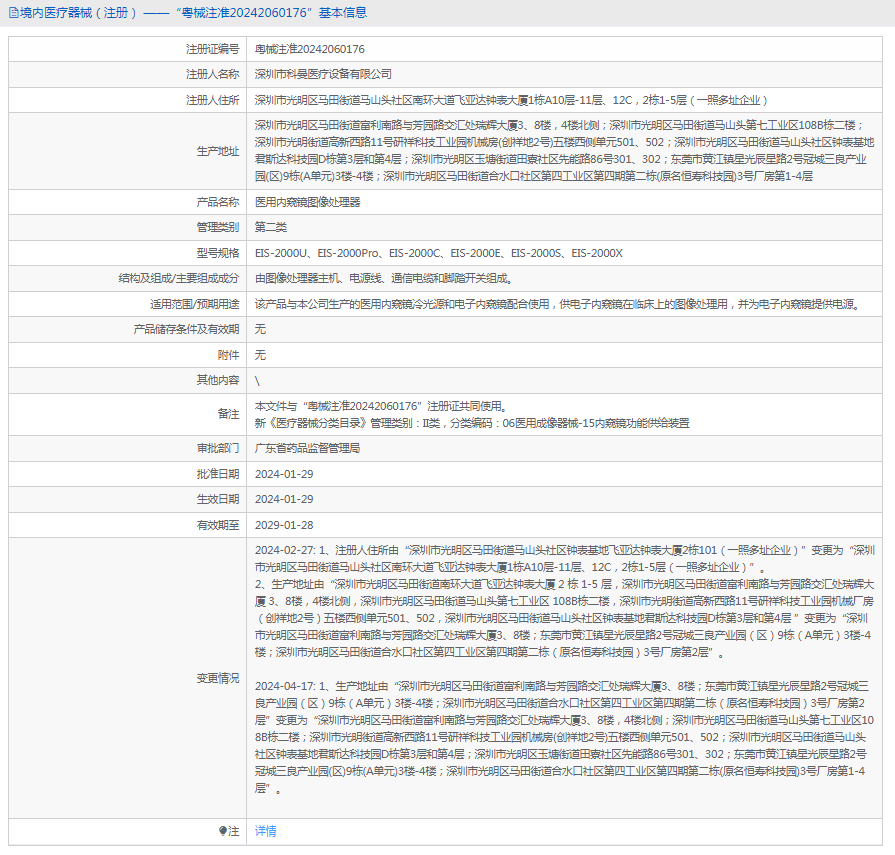Screen dimensions: 895x855
Task: Select registration number value 粤械注准20242060176
Action: pyautogui.click(x=309, y=49)
